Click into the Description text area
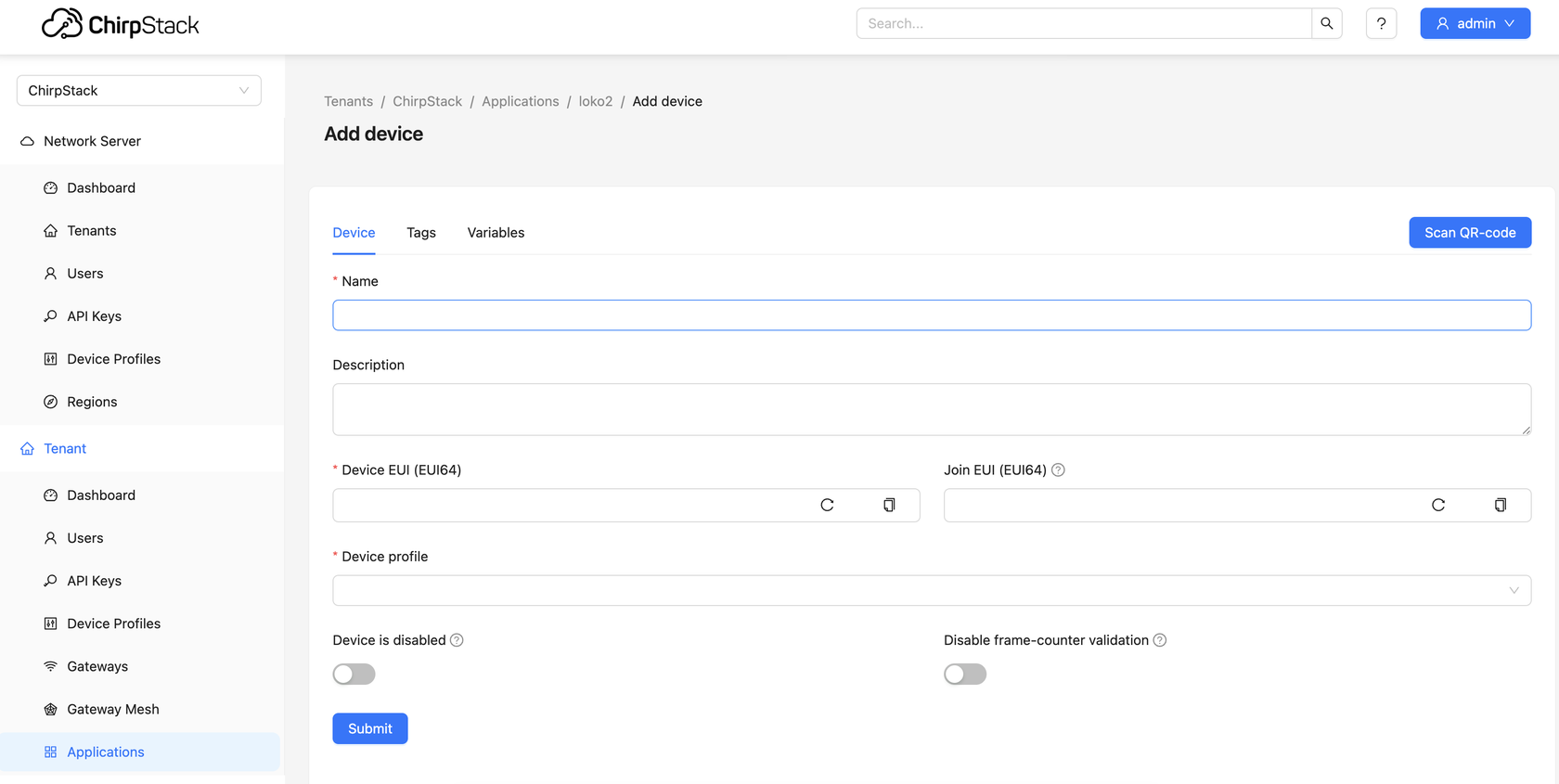The width and height of the screenshot is (1559, 784). (x=932, y=409)
